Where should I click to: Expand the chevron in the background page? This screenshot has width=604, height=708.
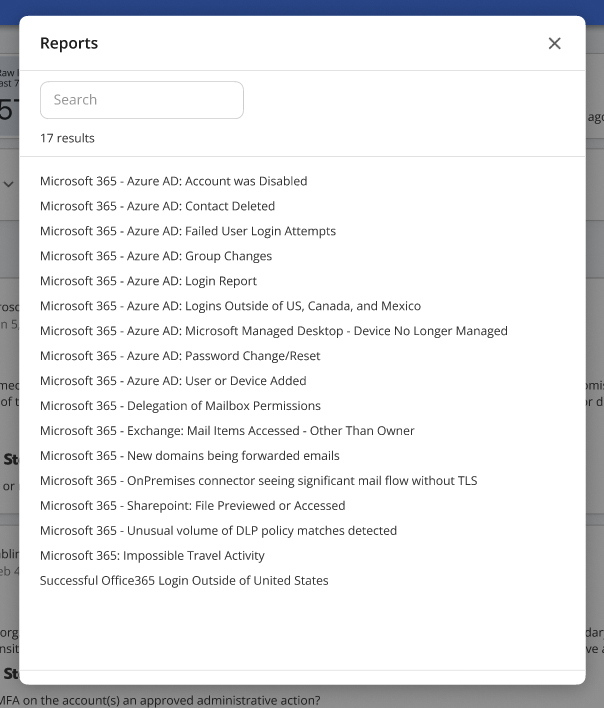(x=9, y=184)
